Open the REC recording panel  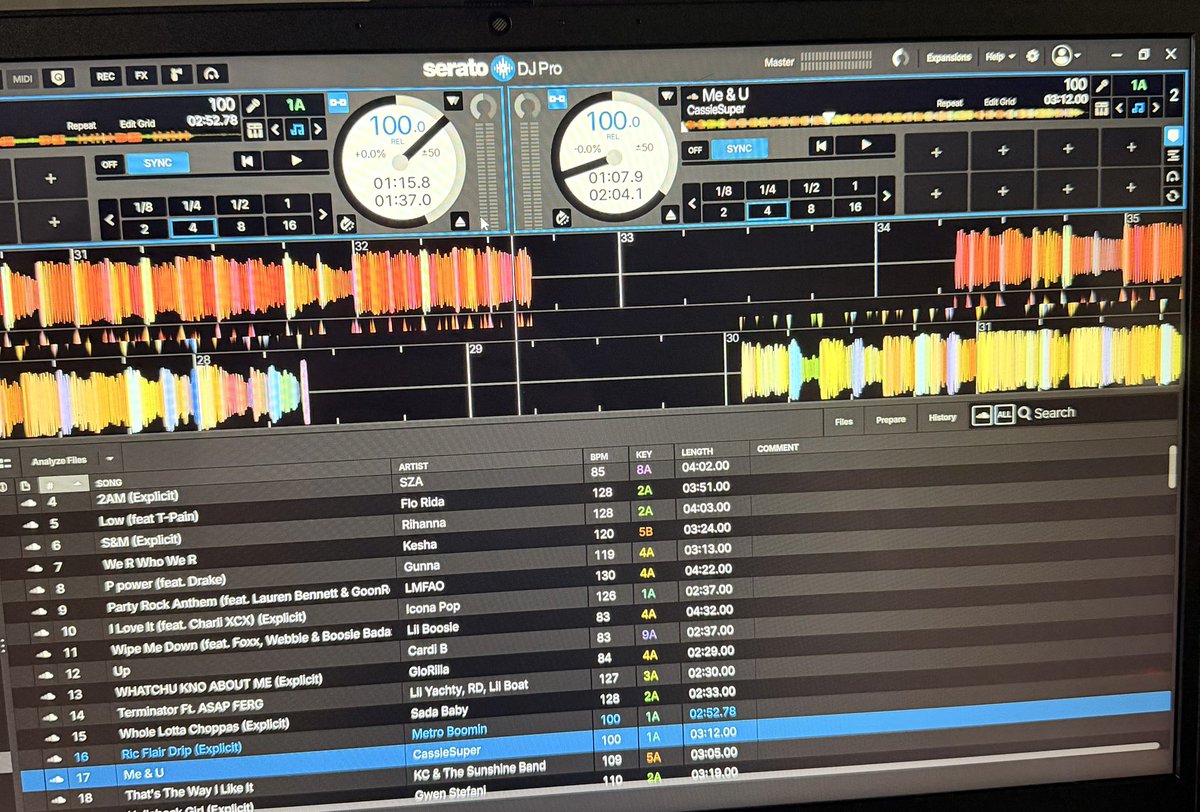[105, 75]
